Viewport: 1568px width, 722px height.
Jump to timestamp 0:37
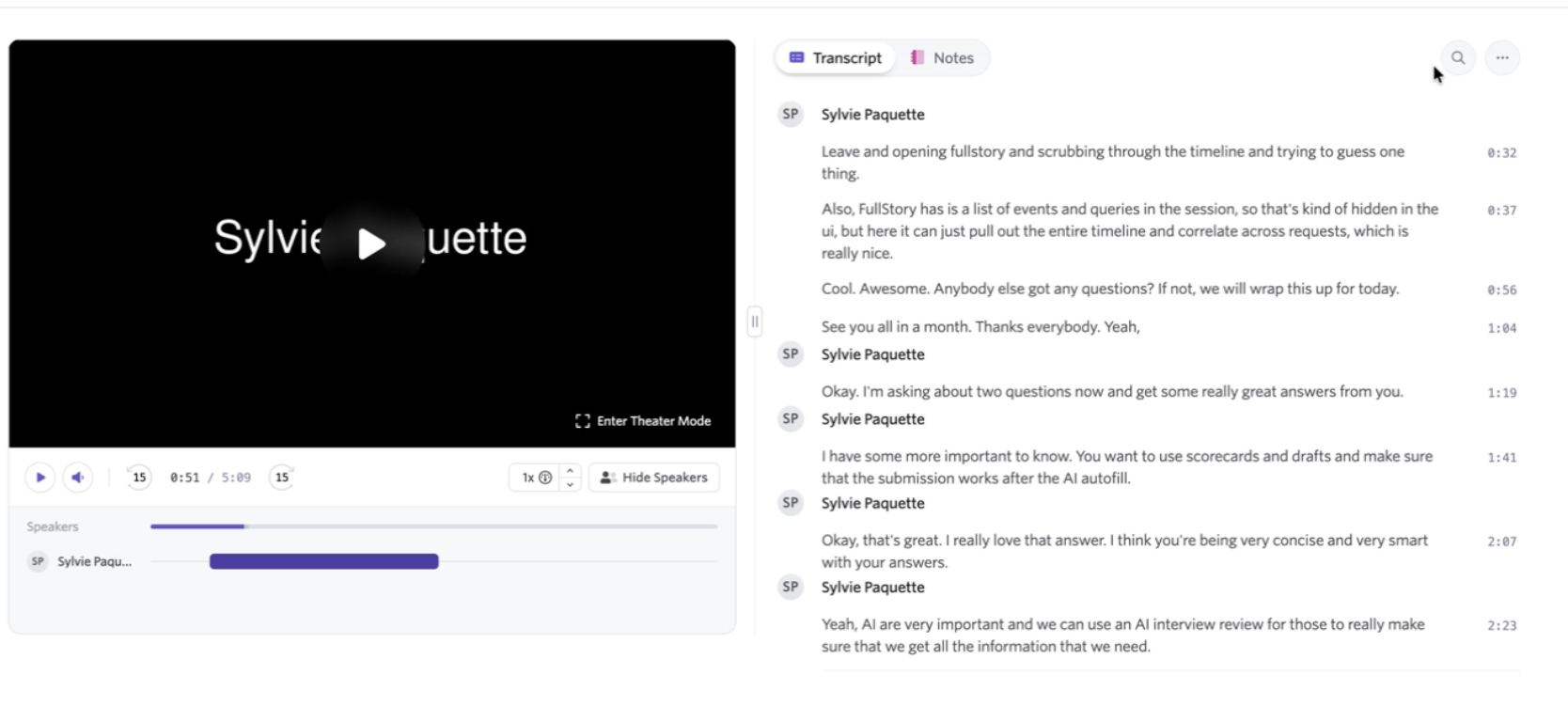click(x=1501, y=211)
